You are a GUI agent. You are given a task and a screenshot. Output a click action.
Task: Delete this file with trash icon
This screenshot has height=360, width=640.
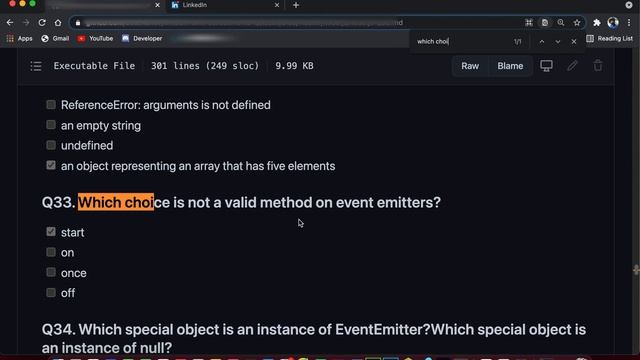pos(598,66)
